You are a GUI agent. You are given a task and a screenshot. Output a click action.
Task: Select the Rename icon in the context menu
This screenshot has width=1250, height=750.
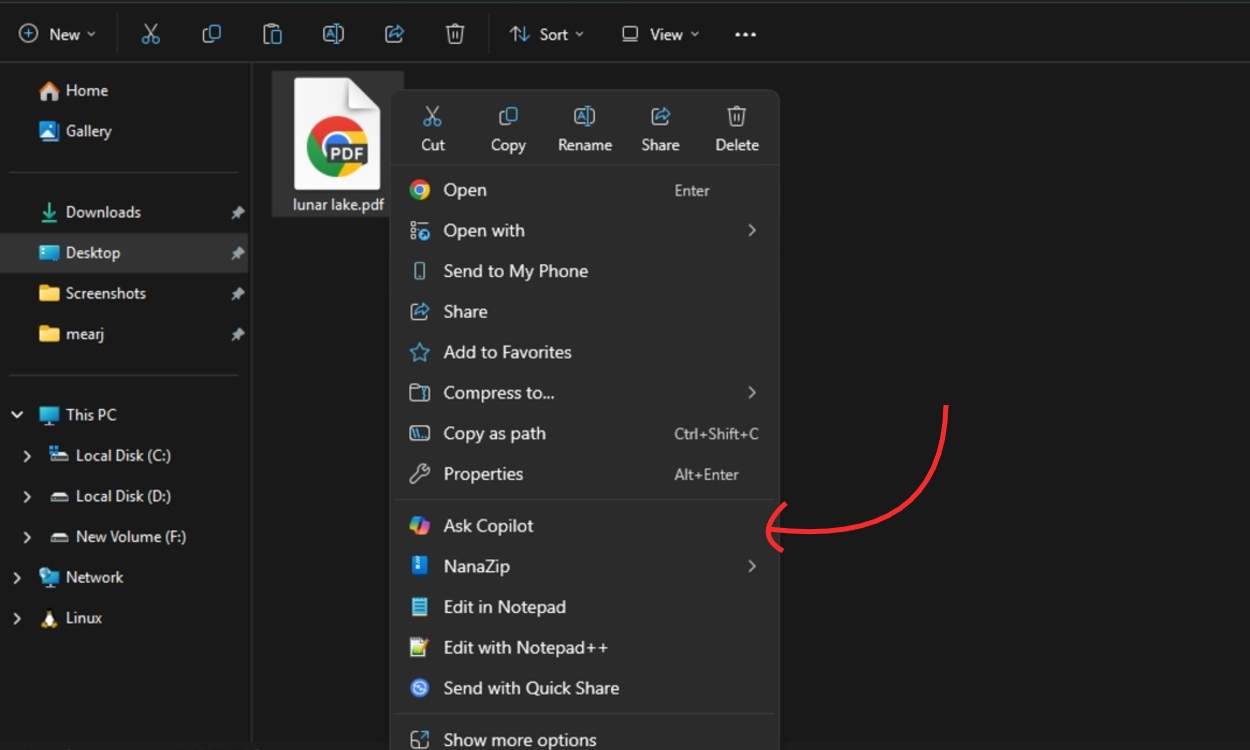pyautogui.click(x=584, y=116)
